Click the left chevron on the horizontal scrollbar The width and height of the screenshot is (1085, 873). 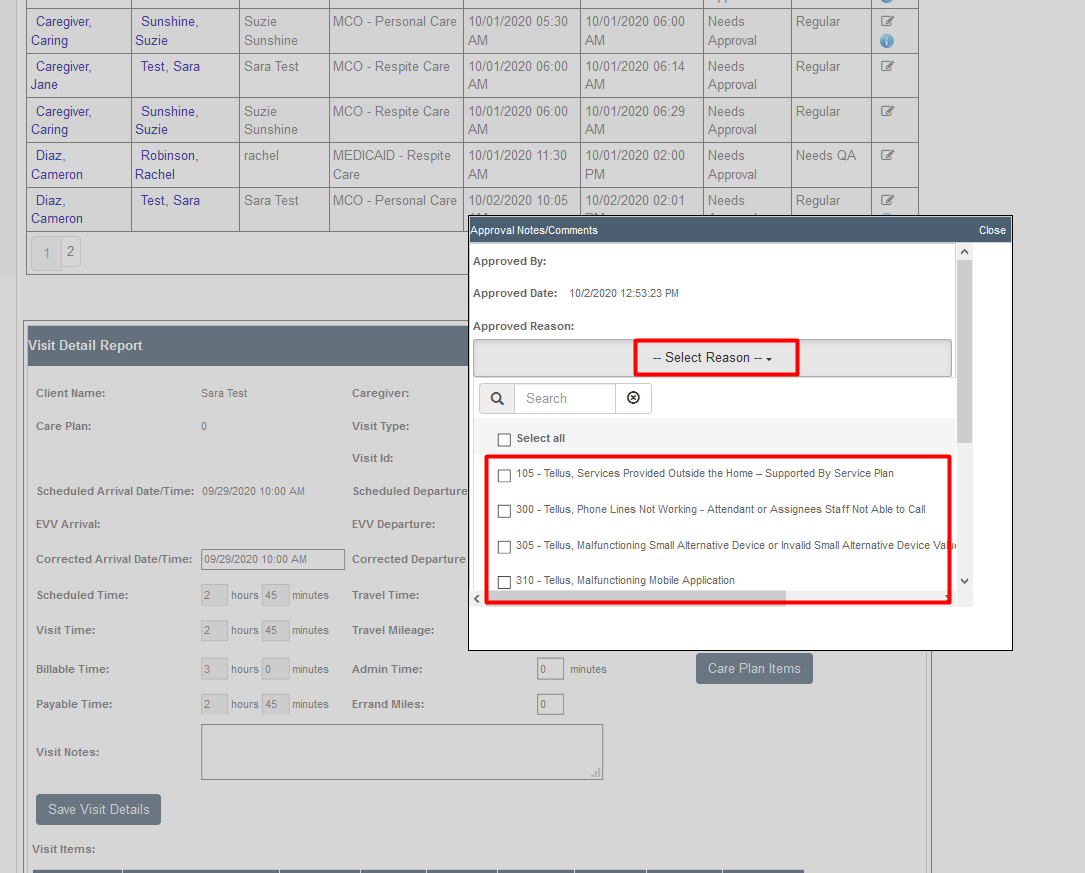477,598
